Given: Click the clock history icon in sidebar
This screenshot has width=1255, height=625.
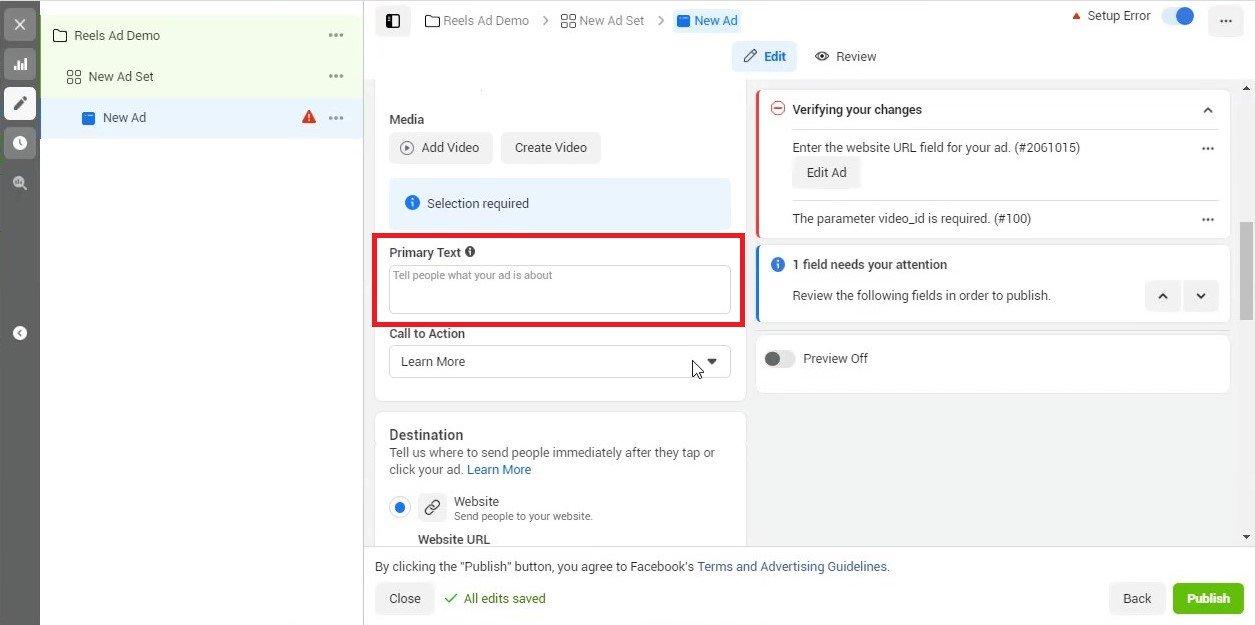Looking at the screenshot, I should tap(19, 143).
